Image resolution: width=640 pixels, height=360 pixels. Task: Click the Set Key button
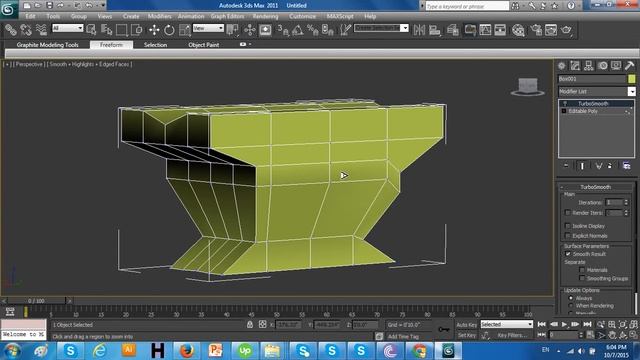point(467,335)
